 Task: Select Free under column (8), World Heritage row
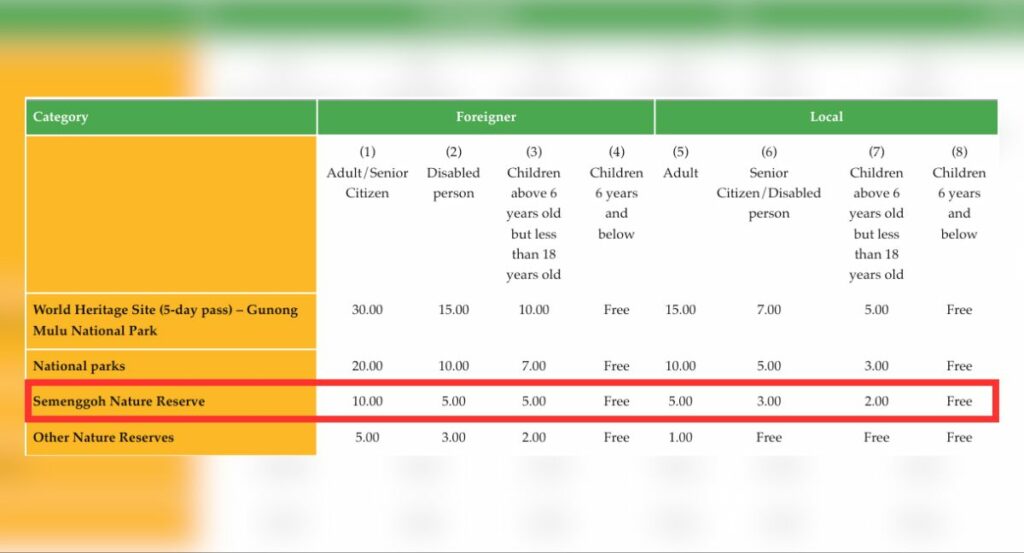[959, 309]
